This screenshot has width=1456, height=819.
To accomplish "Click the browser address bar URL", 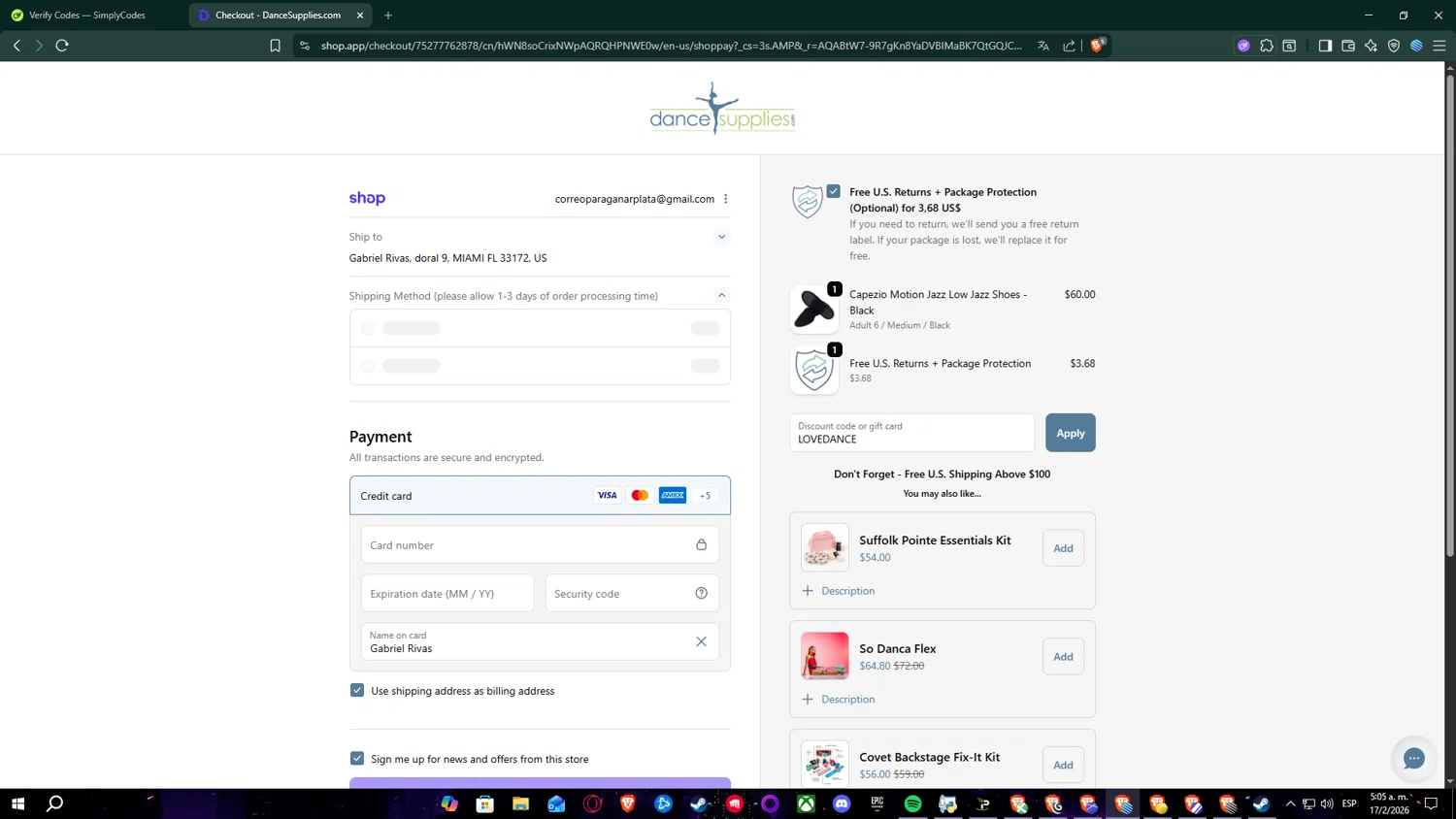I will 671,46.
